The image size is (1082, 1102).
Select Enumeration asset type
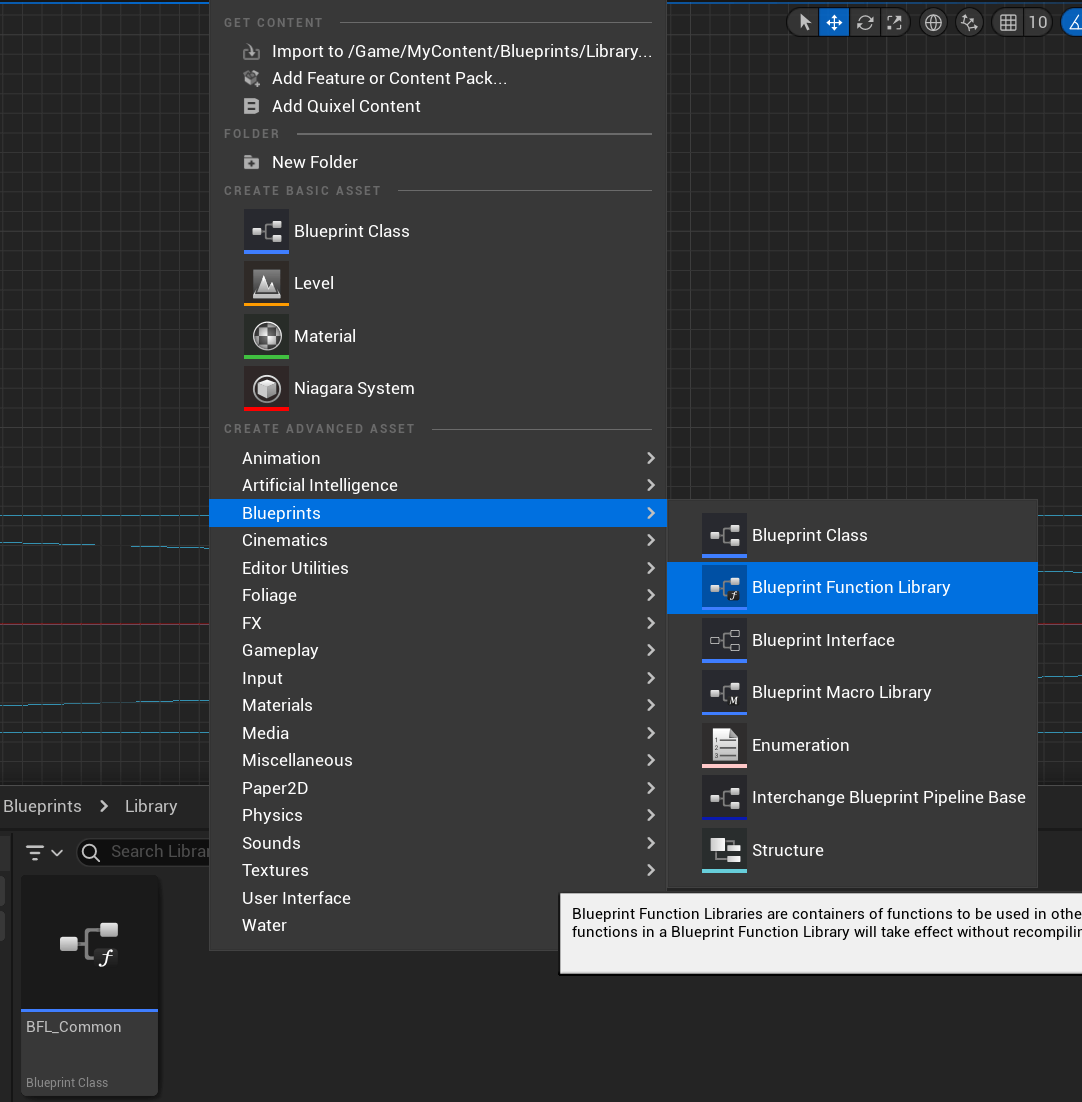(852, 745)
